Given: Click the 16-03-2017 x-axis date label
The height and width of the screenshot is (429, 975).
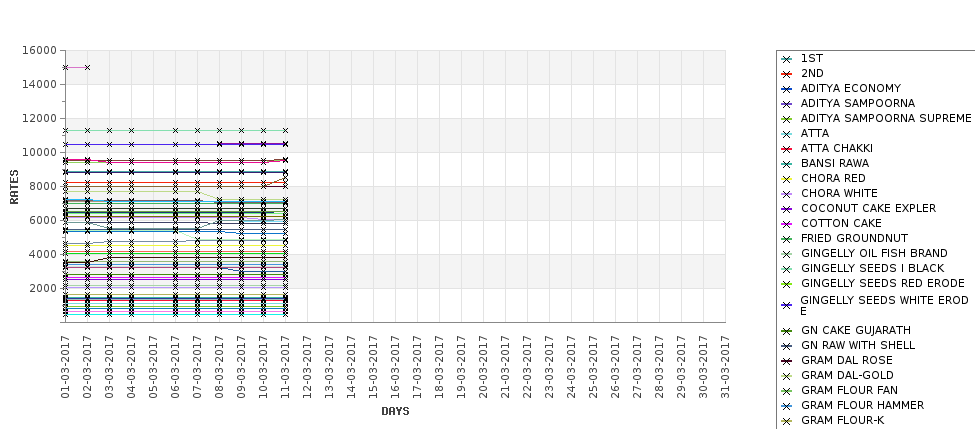Looking at the screenshot, I should pyautogui.click(x=395, y=366).
